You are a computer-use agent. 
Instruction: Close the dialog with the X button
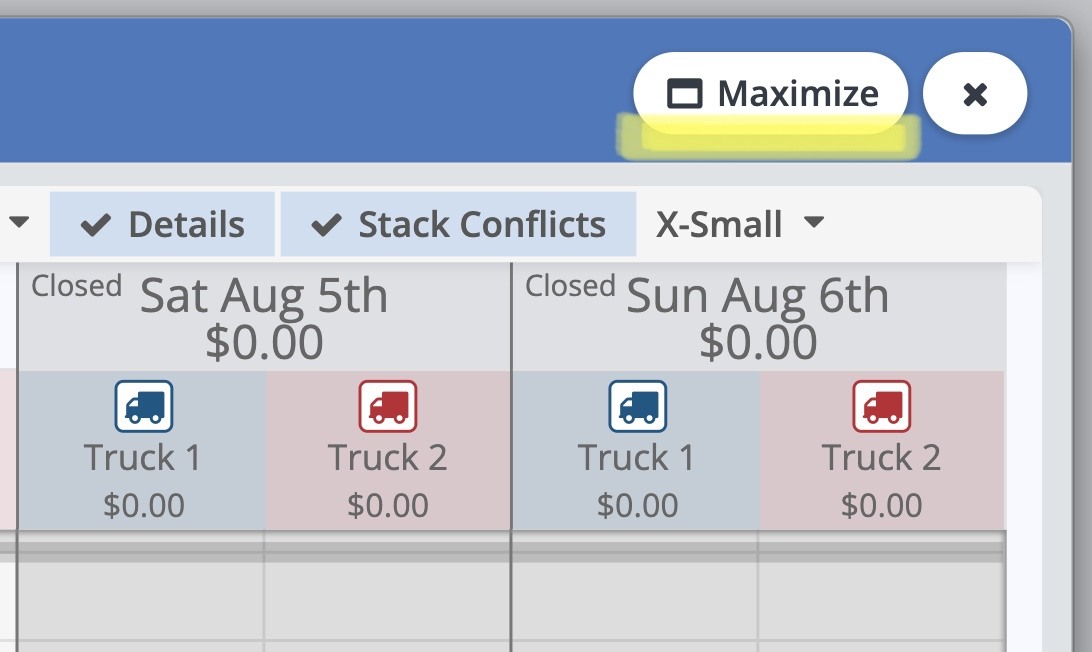tap(975, 94)
